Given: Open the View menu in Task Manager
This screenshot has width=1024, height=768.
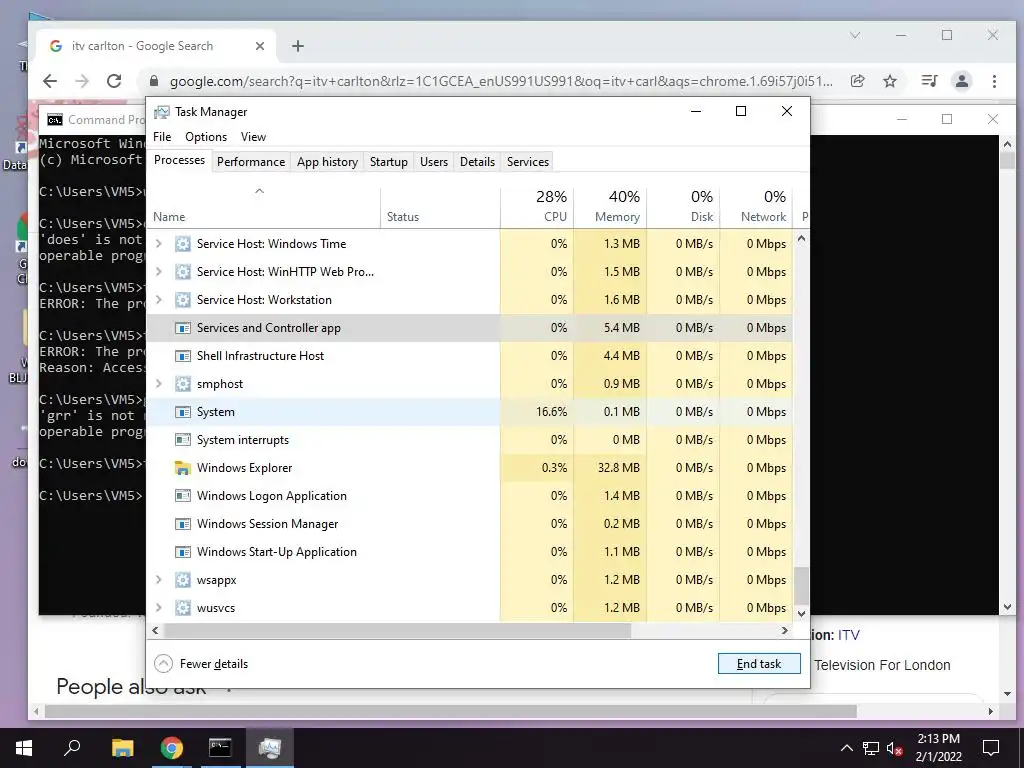Looking at the screenshot, I should pyautogui.click(x=253, y=136).
